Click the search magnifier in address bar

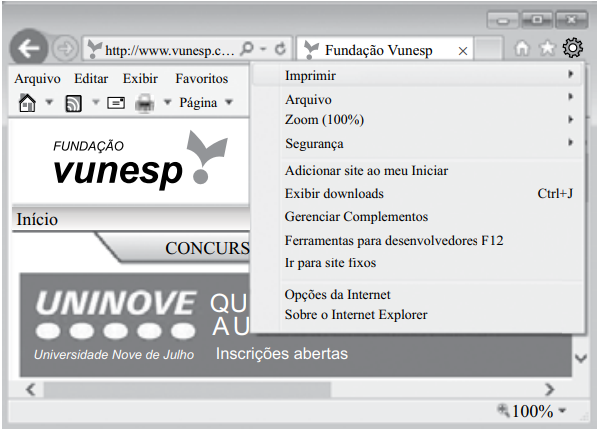point(247,49)
